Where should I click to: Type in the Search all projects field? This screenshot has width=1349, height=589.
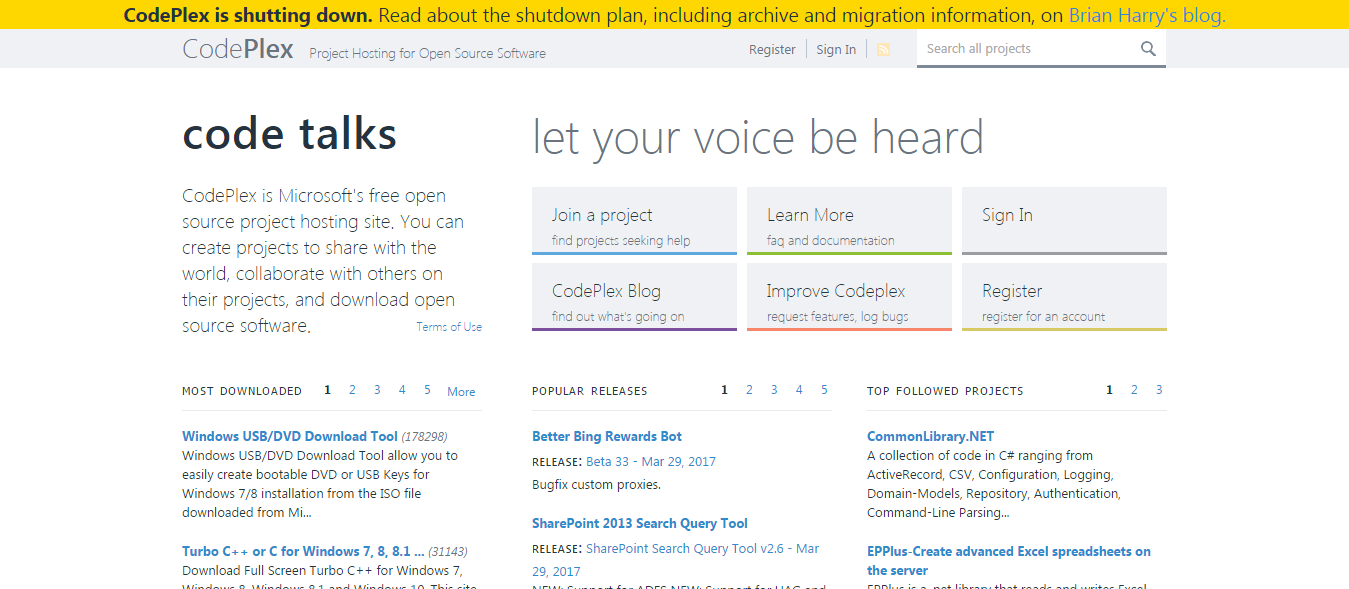pos(1025,49)
